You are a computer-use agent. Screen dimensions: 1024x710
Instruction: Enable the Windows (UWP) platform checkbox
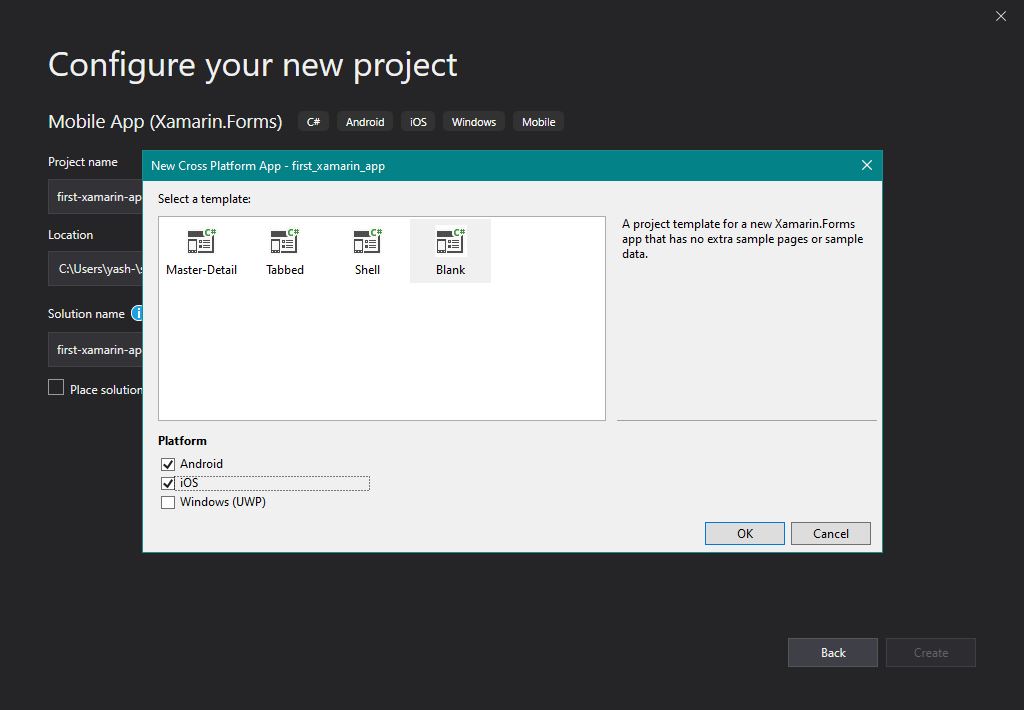168,502
